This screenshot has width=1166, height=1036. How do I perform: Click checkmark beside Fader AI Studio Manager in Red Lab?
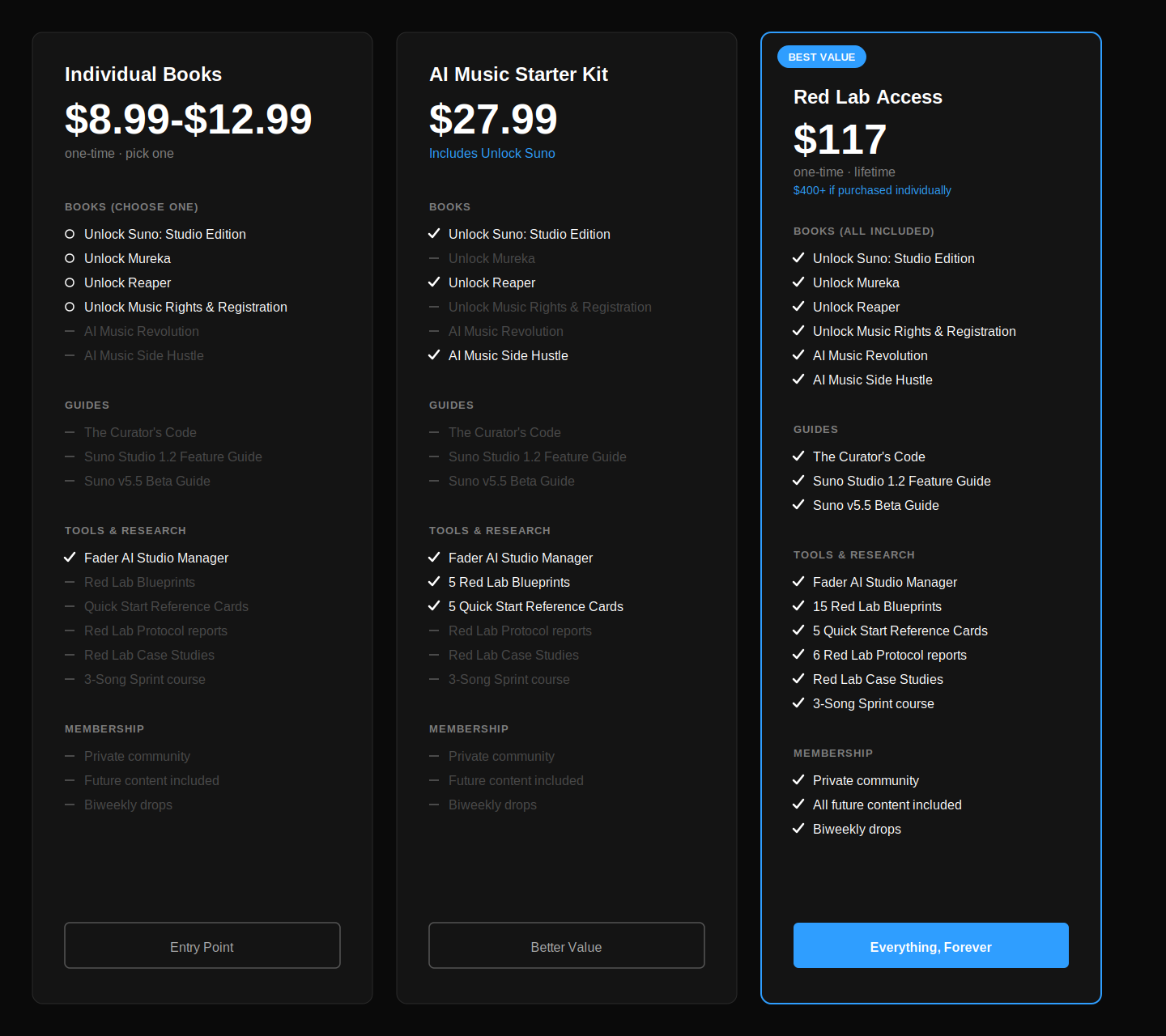click(798, 581)
